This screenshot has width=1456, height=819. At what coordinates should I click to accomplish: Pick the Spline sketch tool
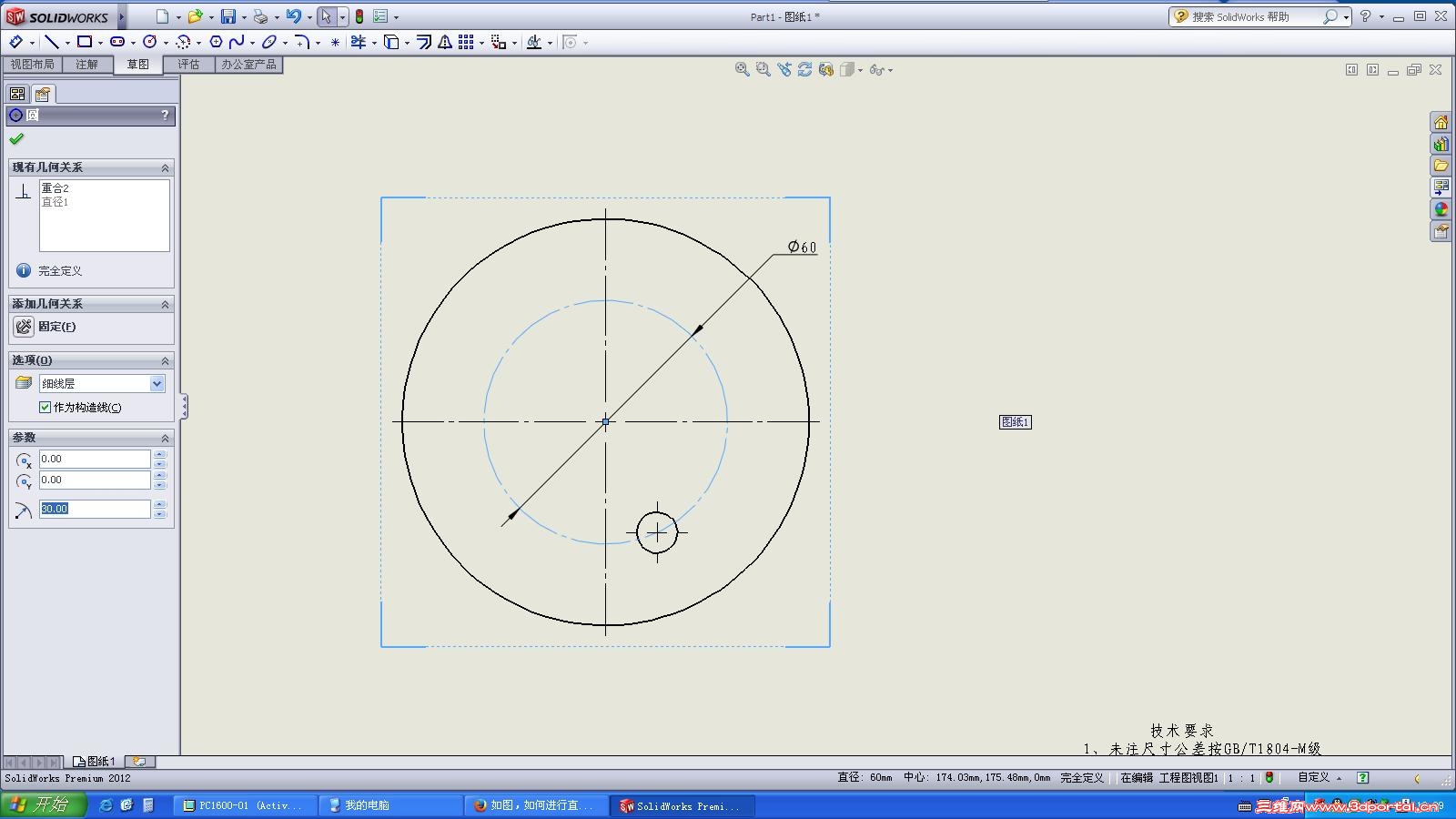click(237, 42)
